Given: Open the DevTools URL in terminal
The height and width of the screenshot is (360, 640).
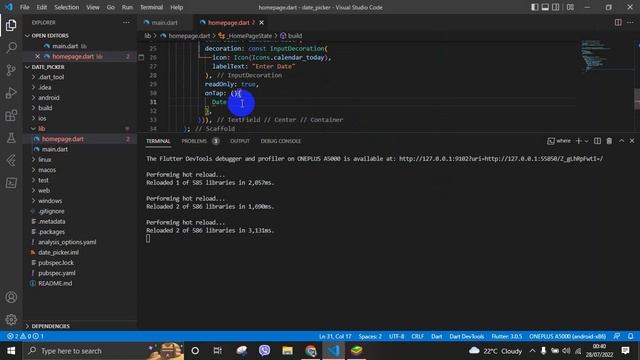Looking at the screenshot, I should point(501,159).
